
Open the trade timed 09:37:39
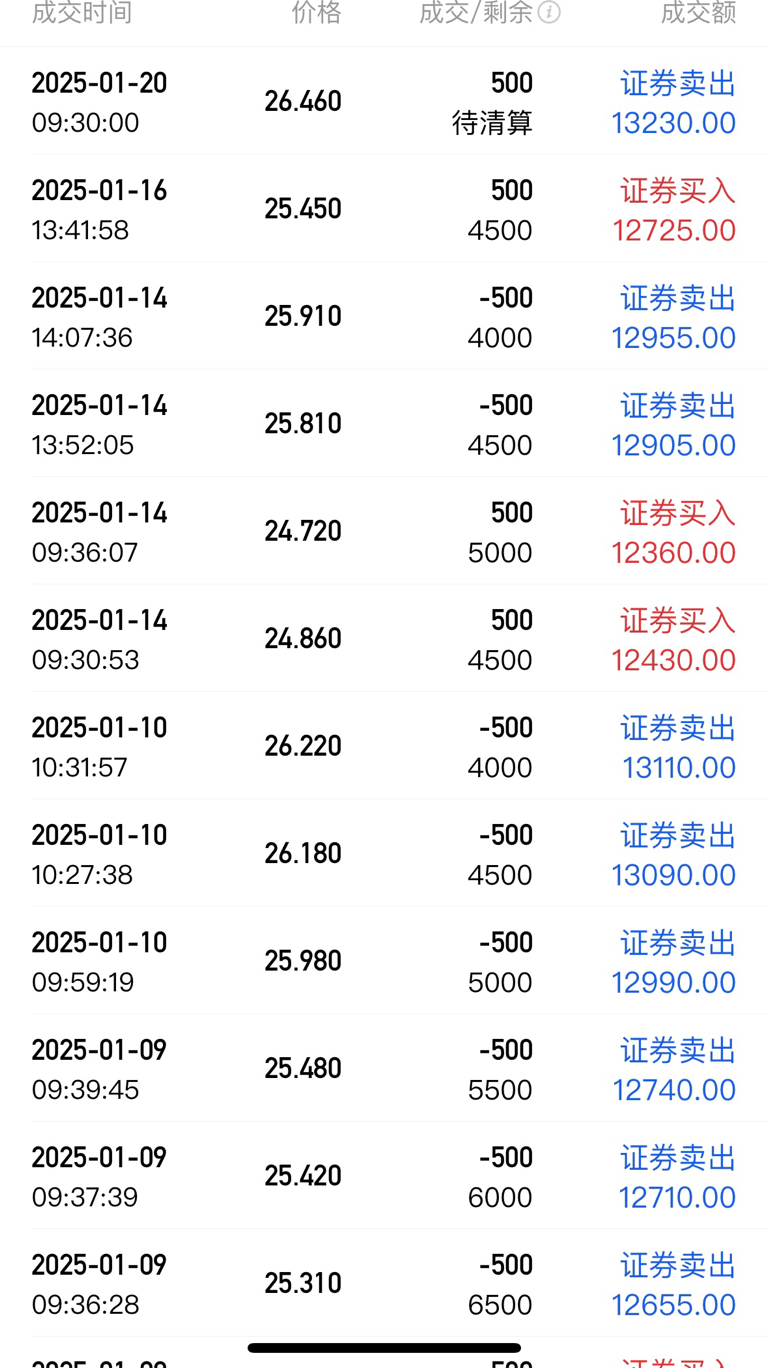[x=85, y=1197]
